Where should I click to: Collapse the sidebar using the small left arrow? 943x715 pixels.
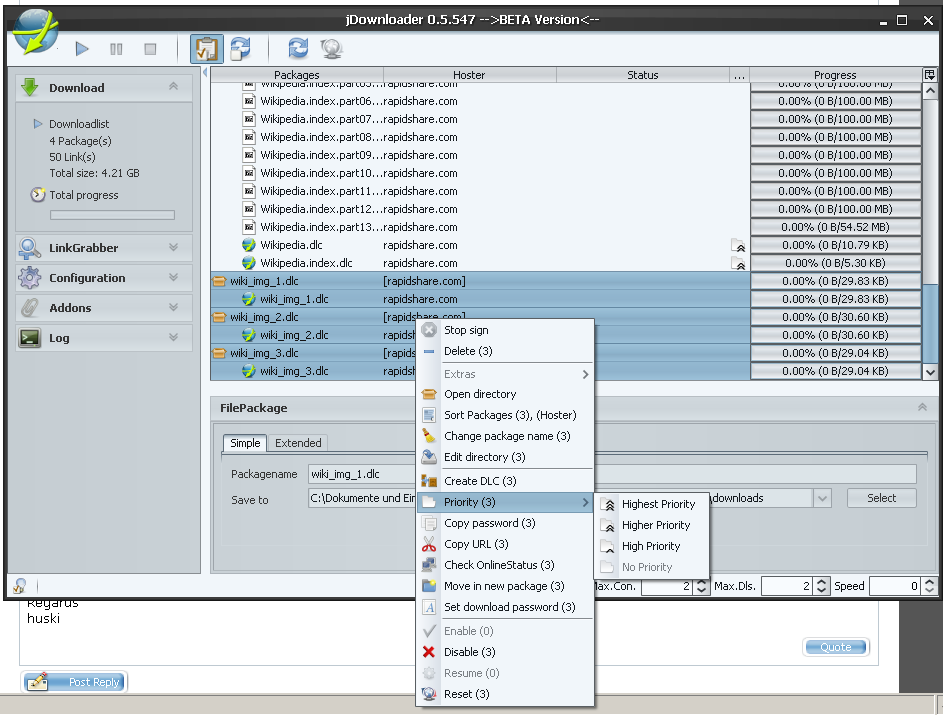pyautogui.click(x=205, y=73)
